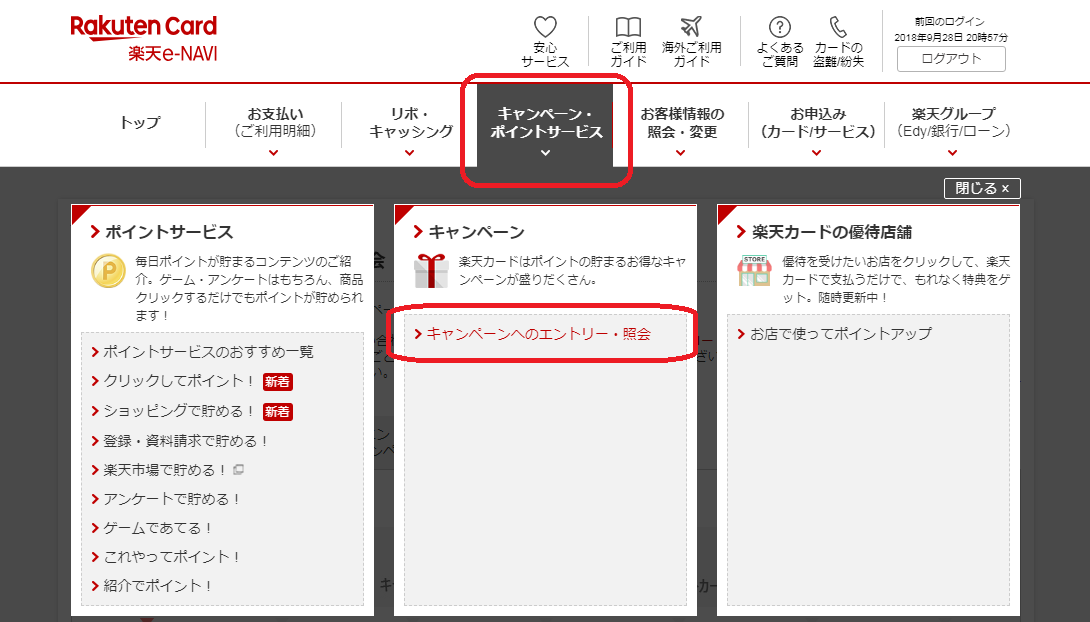Open the 楽天グループ（Edy/銀行/ローン） menu
Image resolution: width=1090 pixels, height=622 pixels.
point(953,122)
